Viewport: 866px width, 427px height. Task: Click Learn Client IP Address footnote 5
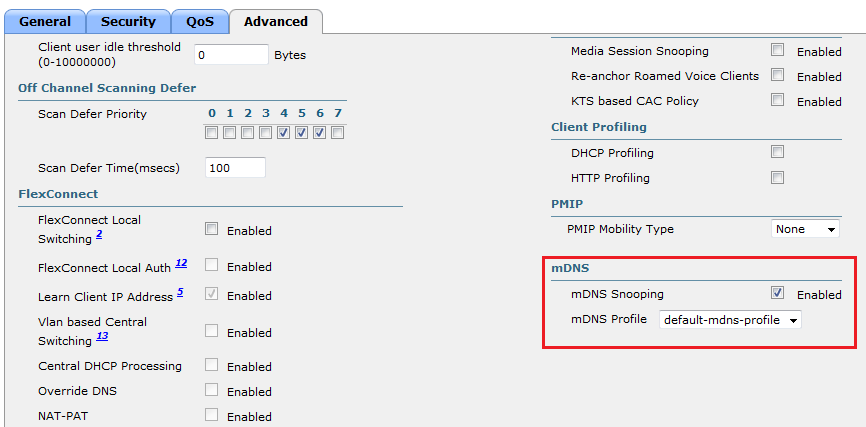tap(180, 292)
